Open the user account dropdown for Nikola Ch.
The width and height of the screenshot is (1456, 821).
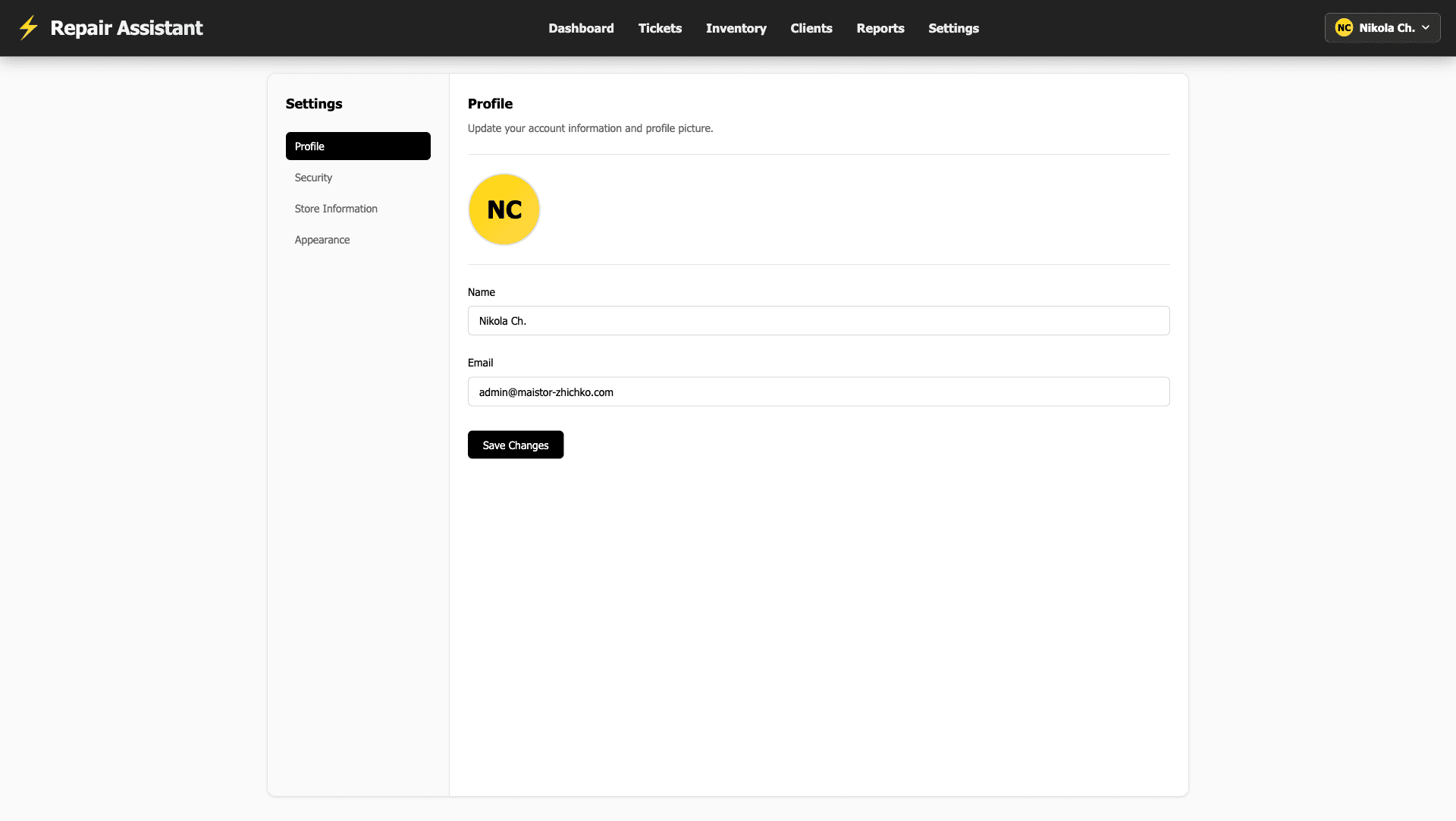click(1382, 27)
